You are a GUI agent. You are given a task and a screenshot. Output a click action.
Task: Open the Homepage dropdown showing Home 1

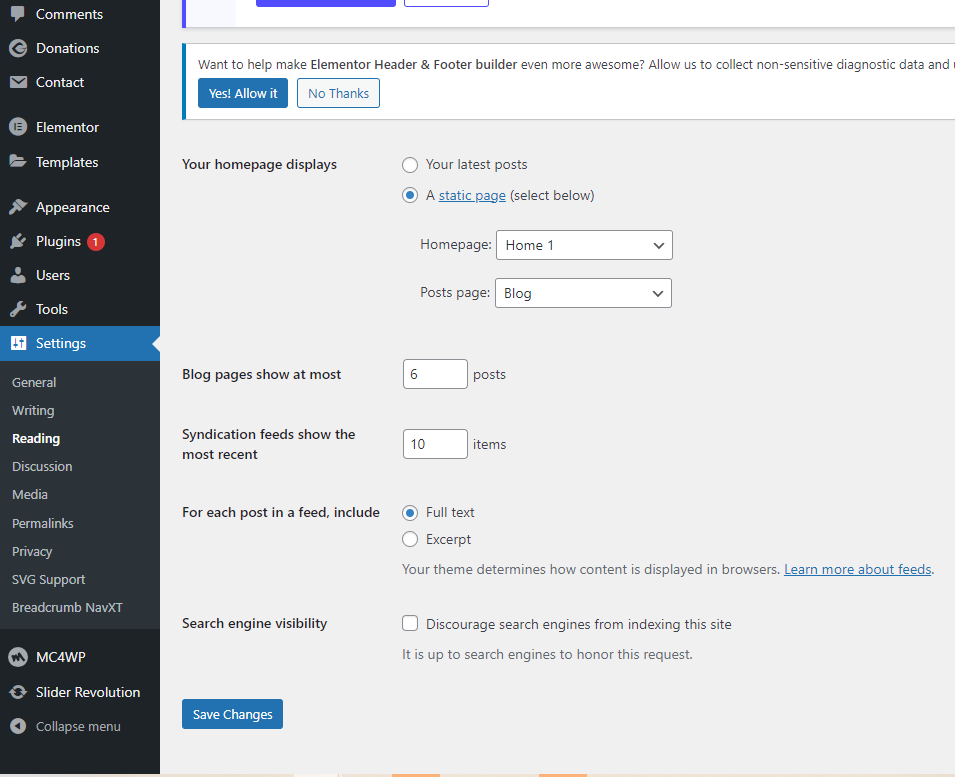tap(584, 245)
